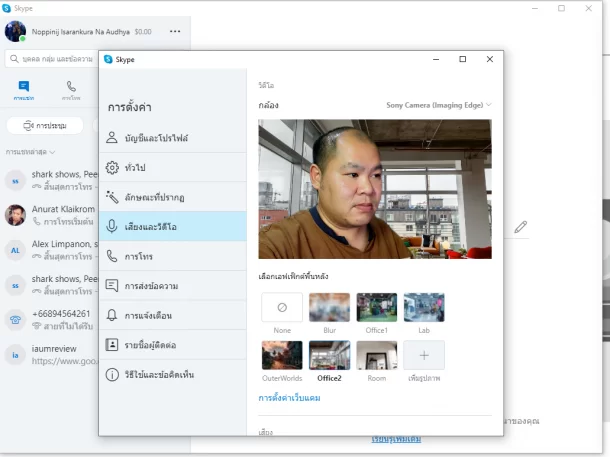
Task: Open help and feedback (วิธีใช้และข้อคิดเห็น)
Action: click(173, 375)
